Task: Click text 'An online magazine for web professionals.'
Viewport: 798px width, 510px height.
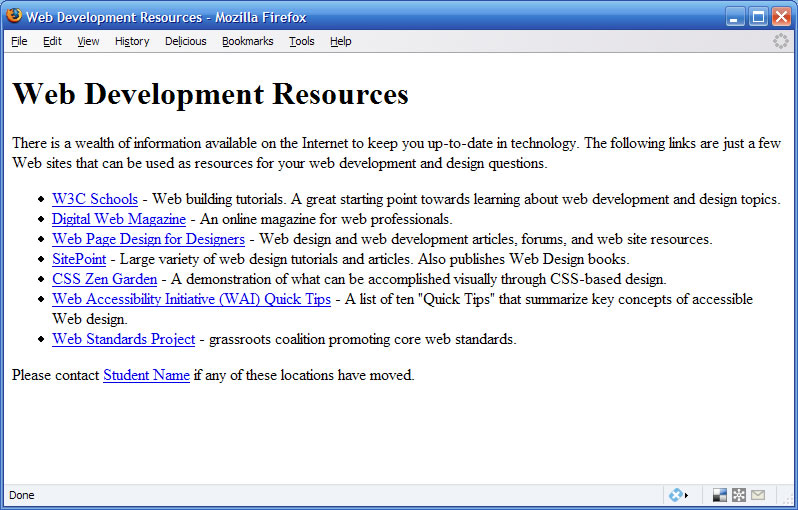Action: (326, 219)
